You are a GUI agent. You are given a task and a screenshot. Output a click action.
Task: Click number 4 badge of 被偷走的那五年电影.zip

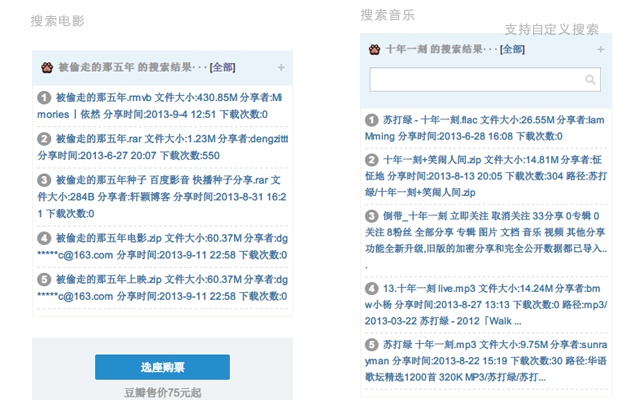tap(44, 239)
